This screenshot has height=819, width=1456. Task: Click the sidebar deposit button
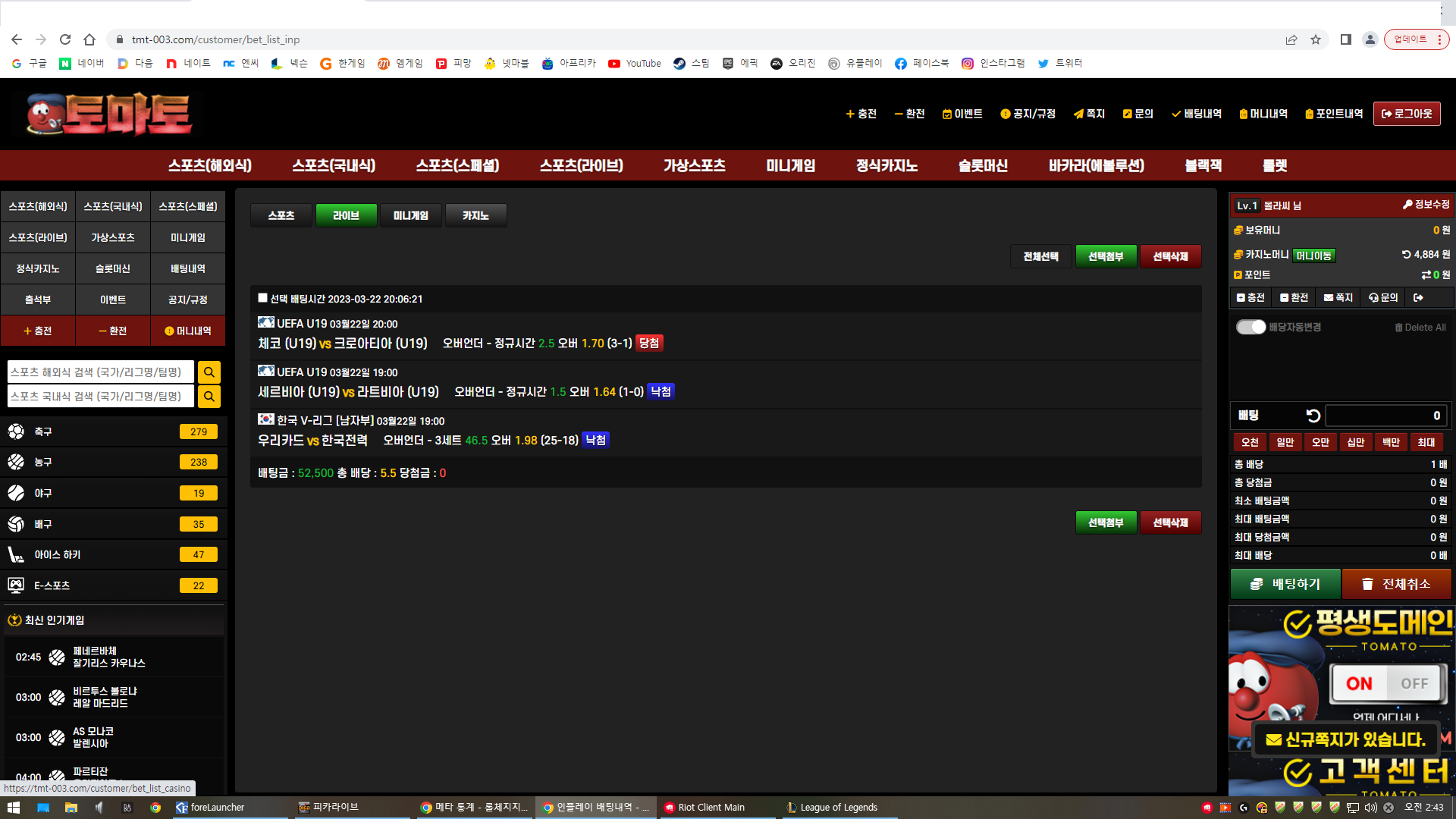(38, 331)
